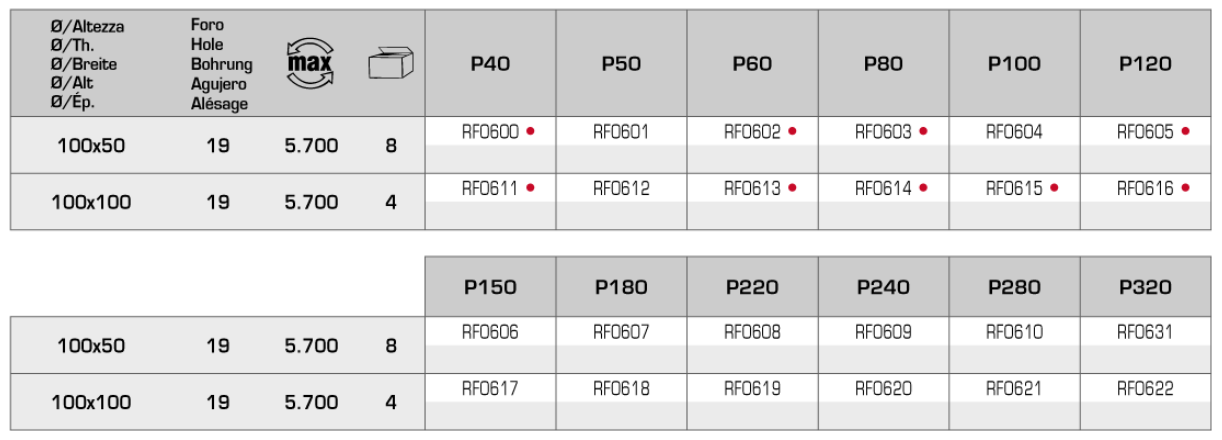Click the red dot beside RF0616

[x=1185, y=187]
